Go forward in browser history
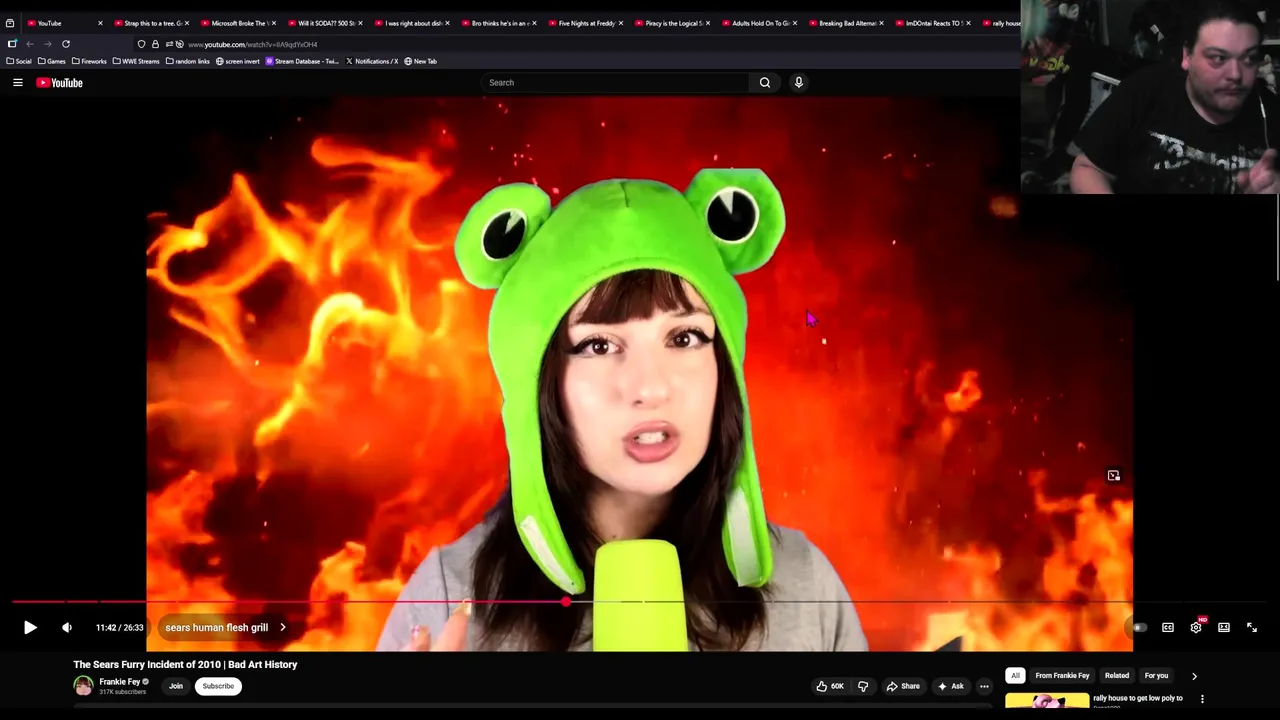1280x720 pixels. pyautogui.click(x=47, y=44)
